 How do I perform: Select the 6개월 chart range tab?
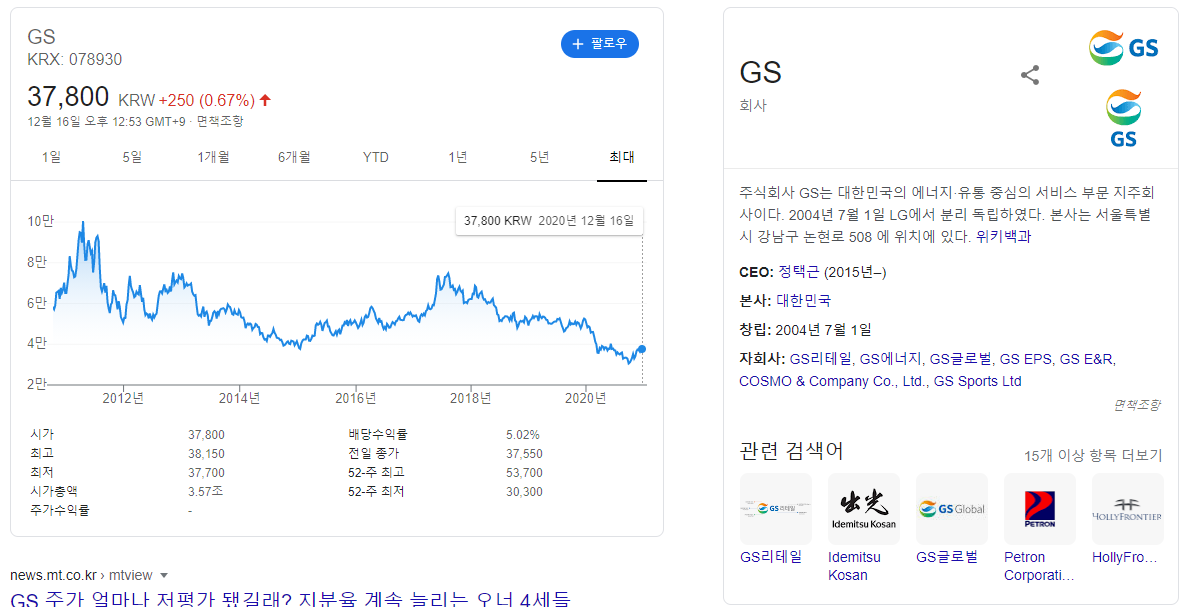(294, 157)
